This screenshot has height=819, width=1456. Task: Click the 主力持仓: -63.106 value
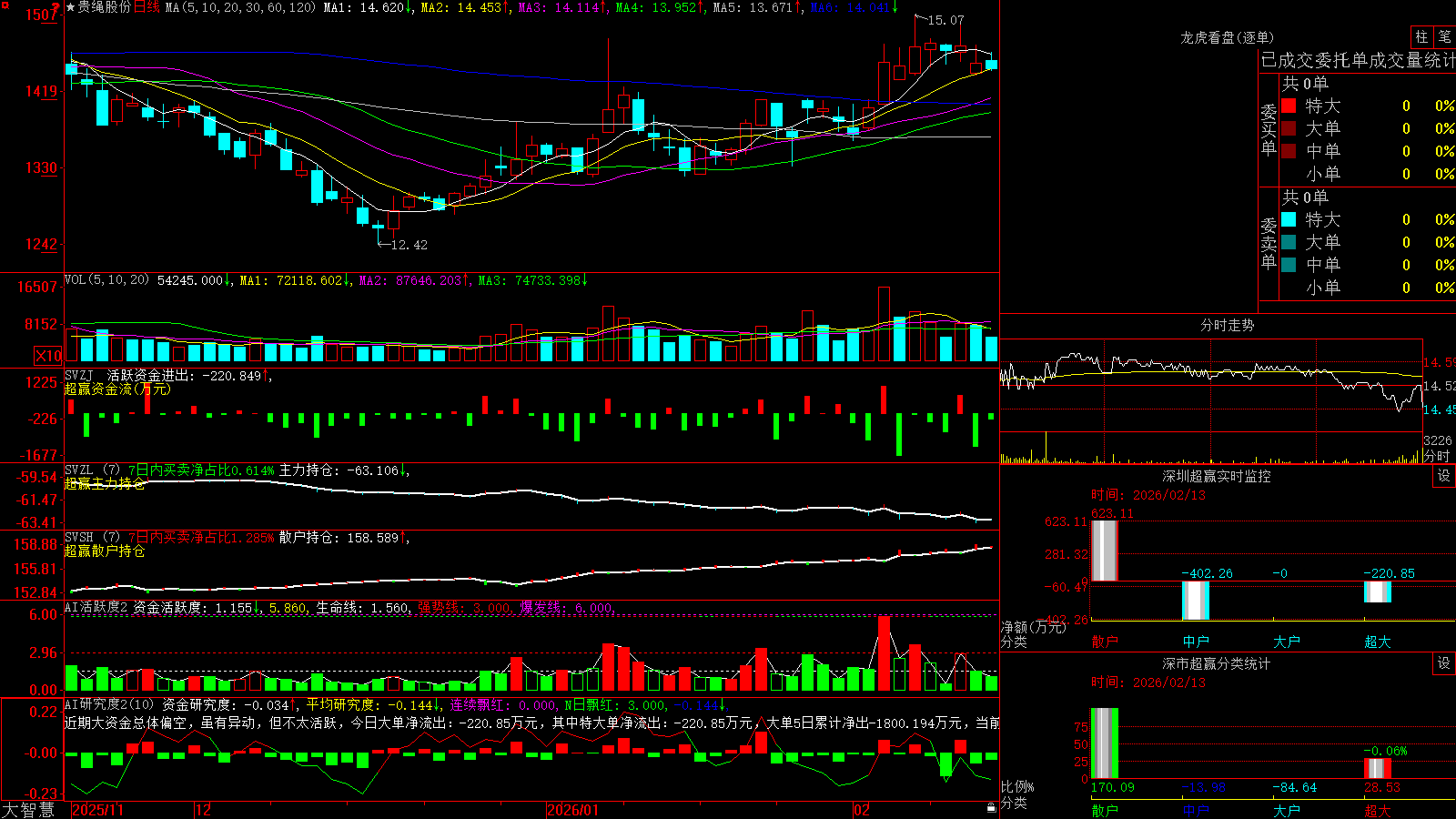pyautogui.click(x=344, y=470)
